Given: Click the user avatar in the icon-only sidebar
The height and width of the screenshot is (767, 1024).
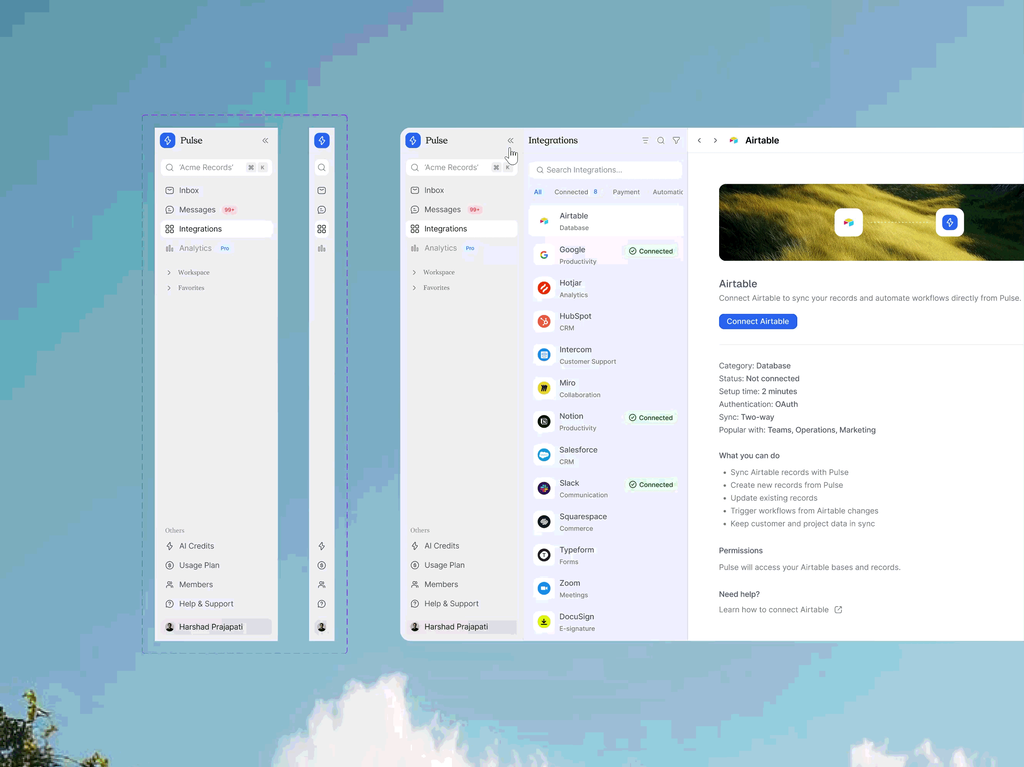Looking at the screenshot, I should [x=321, y=627].
